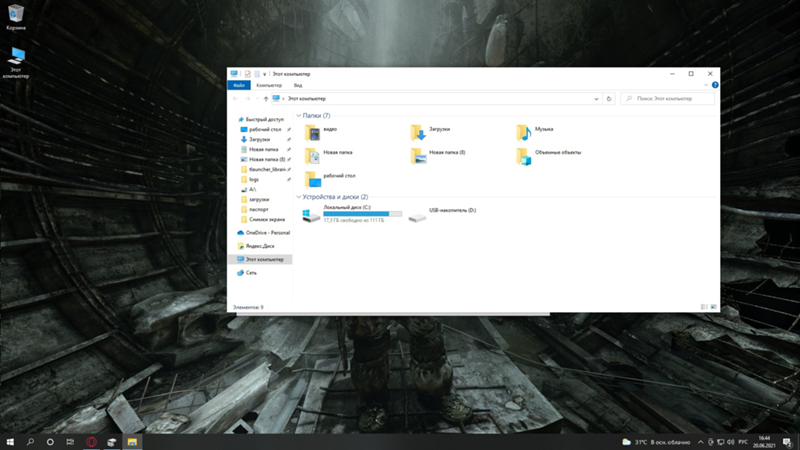This screenshot has height=450, width=800.
Task: Select the USB-накопитель (D:) drive
Action: point(443,214)
